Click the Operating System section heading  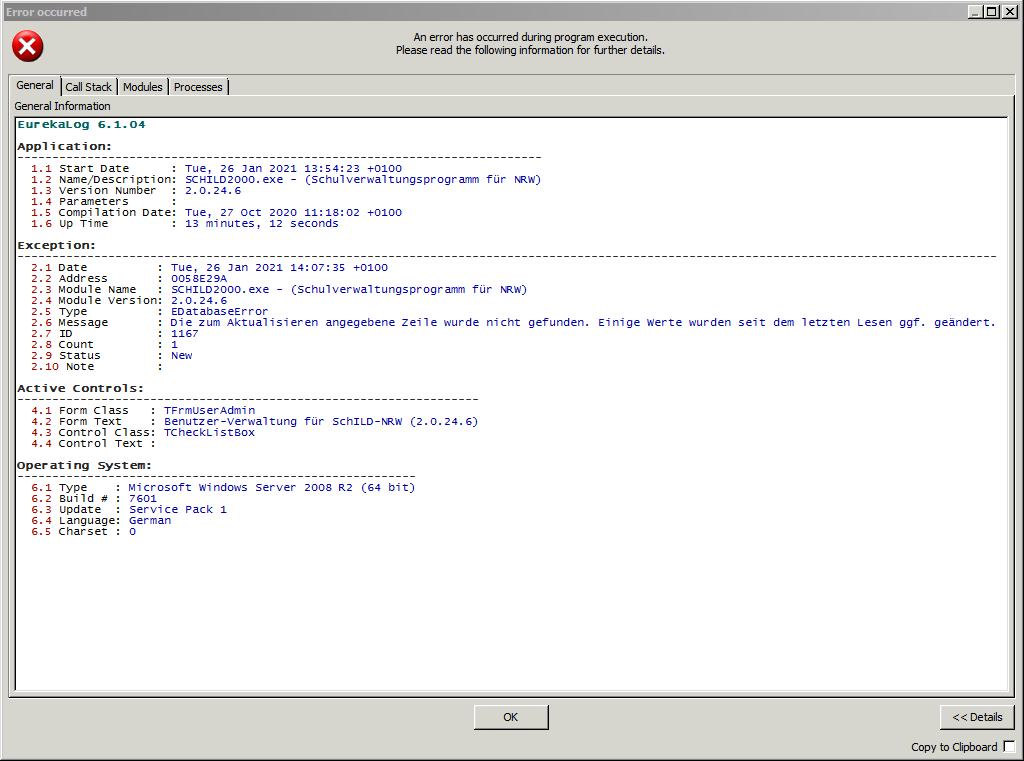point(85,465)
